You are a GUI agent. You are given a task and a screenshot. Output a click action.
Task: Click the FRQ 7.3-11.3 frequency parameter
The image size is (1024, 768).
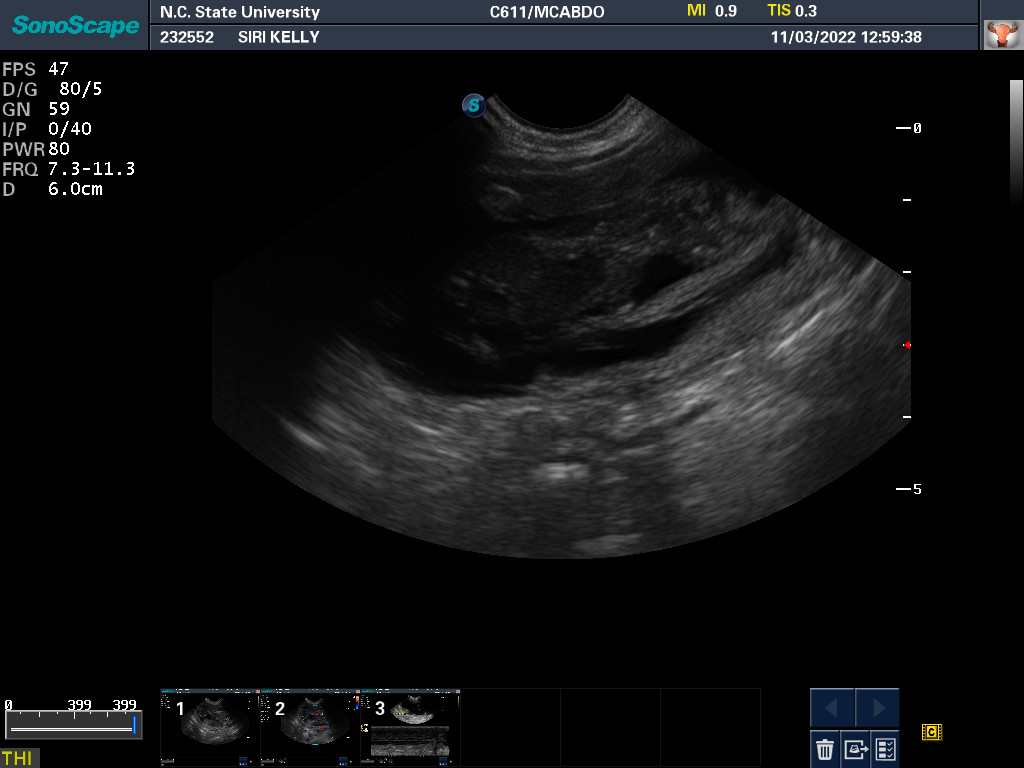click(68, 169)
